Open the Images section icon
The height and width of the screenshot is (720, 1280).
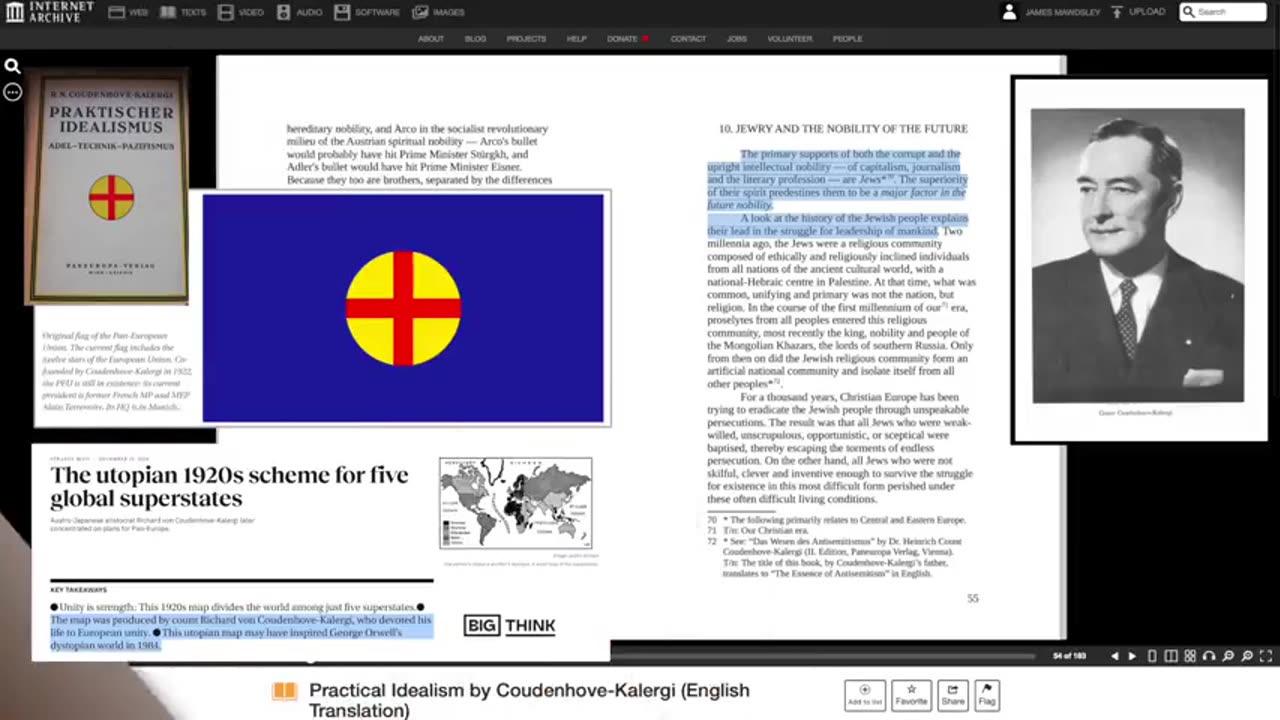420,12
